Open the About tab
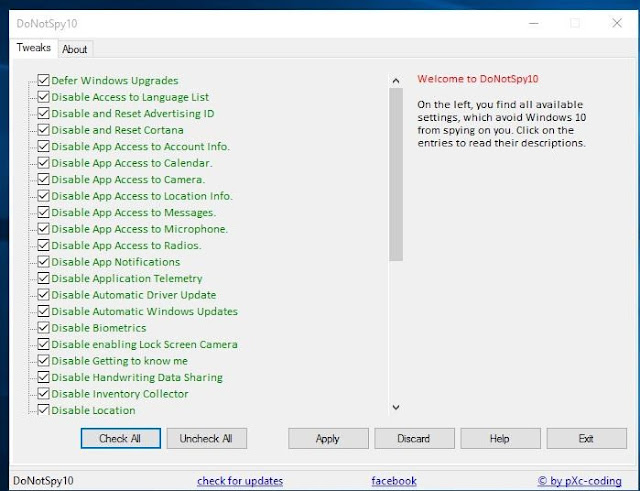Screen dimensions: 640x491 tap(75, 49)
